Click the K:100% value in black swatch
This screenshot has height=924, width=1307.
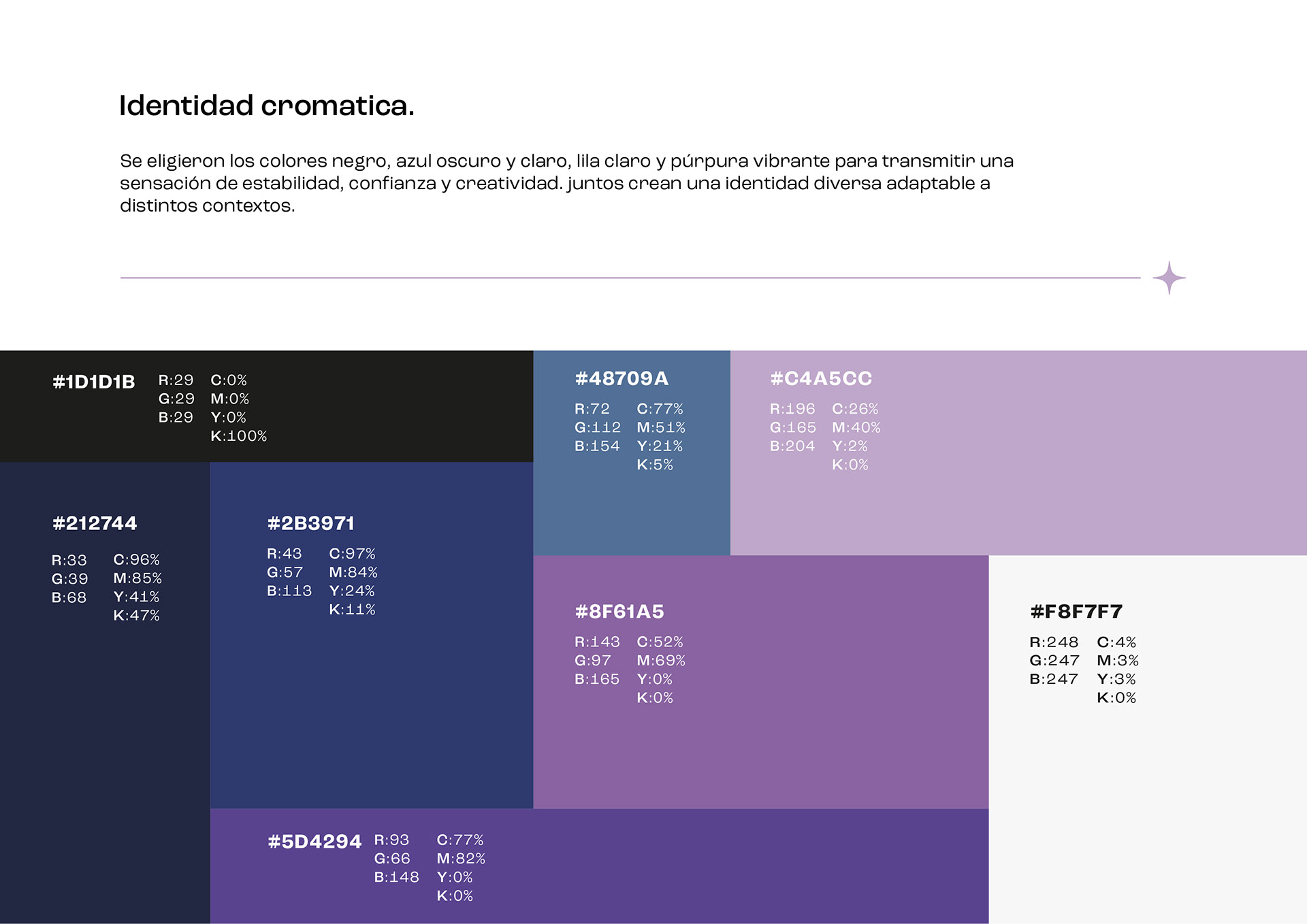coord(238,436)
